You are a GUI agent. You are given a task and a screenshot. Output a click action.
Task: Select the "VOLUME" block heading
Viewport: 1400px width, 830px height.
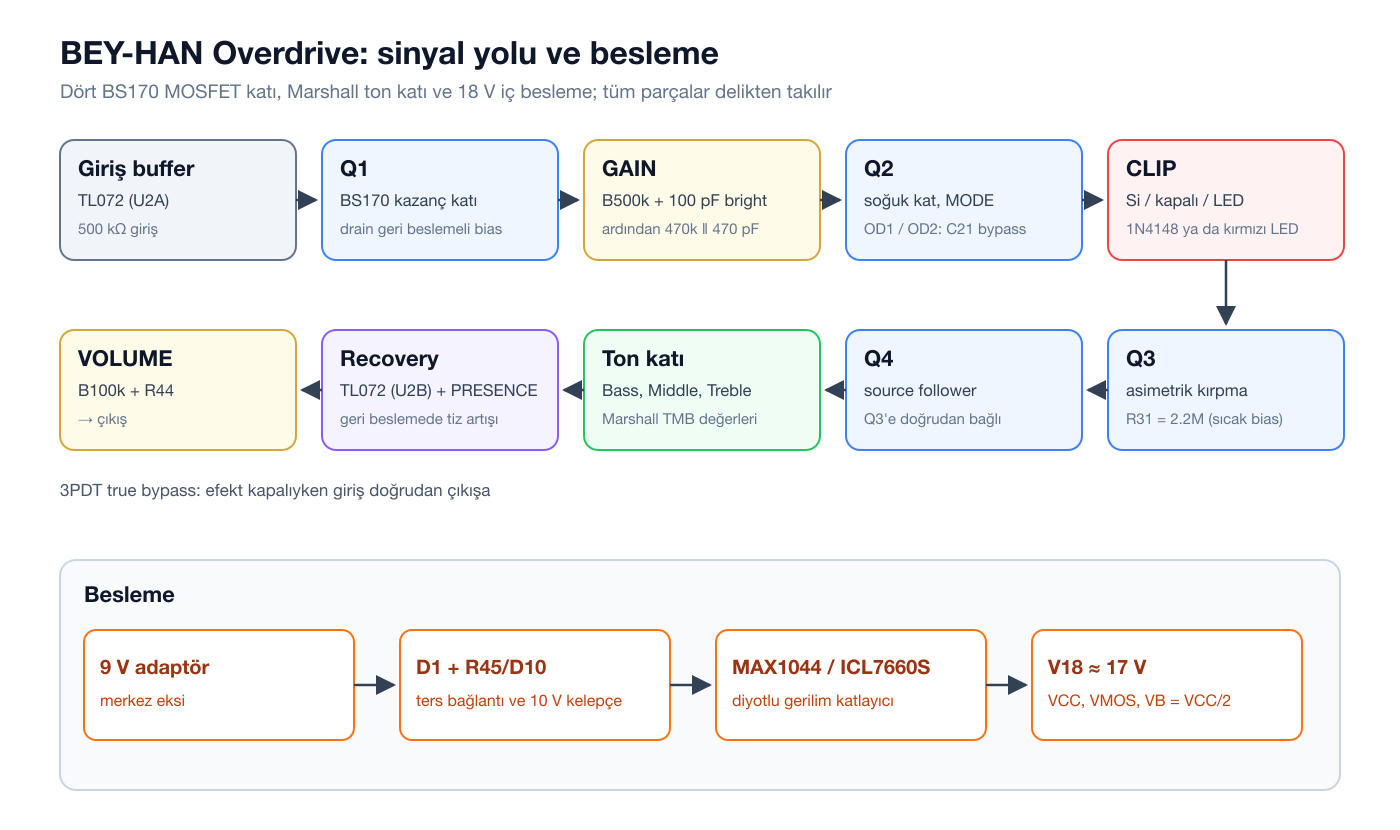click(x=125, y=358)
